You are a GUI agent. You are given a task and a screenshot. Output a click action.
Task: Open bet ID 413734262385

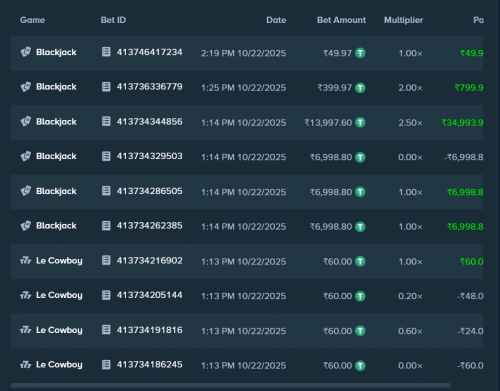[149, 226]
